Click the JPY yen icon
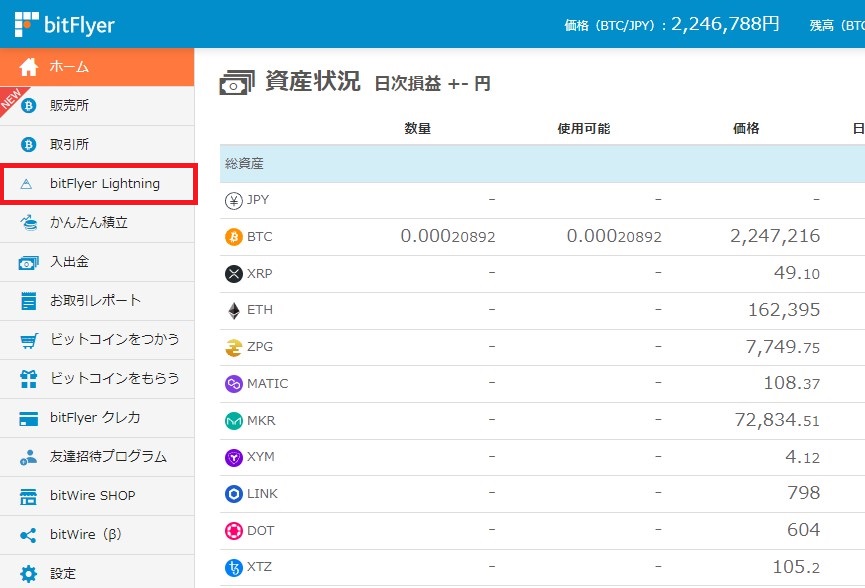 234,200
